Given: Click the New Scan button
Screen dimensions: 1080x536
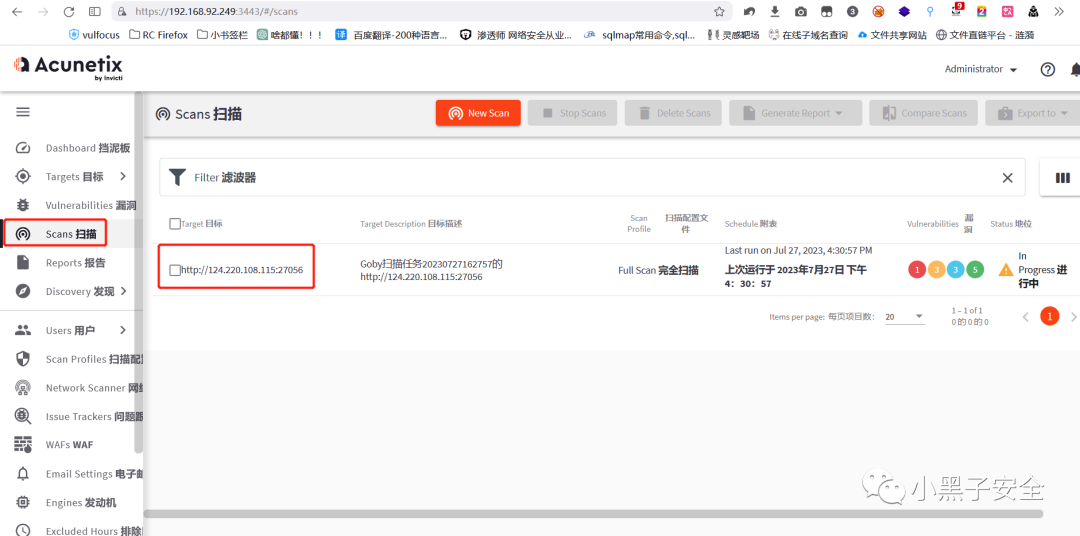Looking at the screenshot, I should 478,113.
